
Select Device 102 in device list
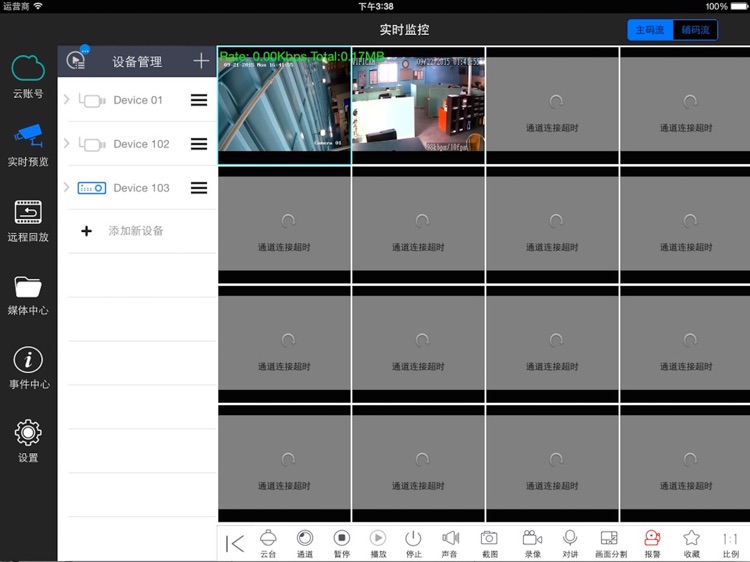(138, 144)
